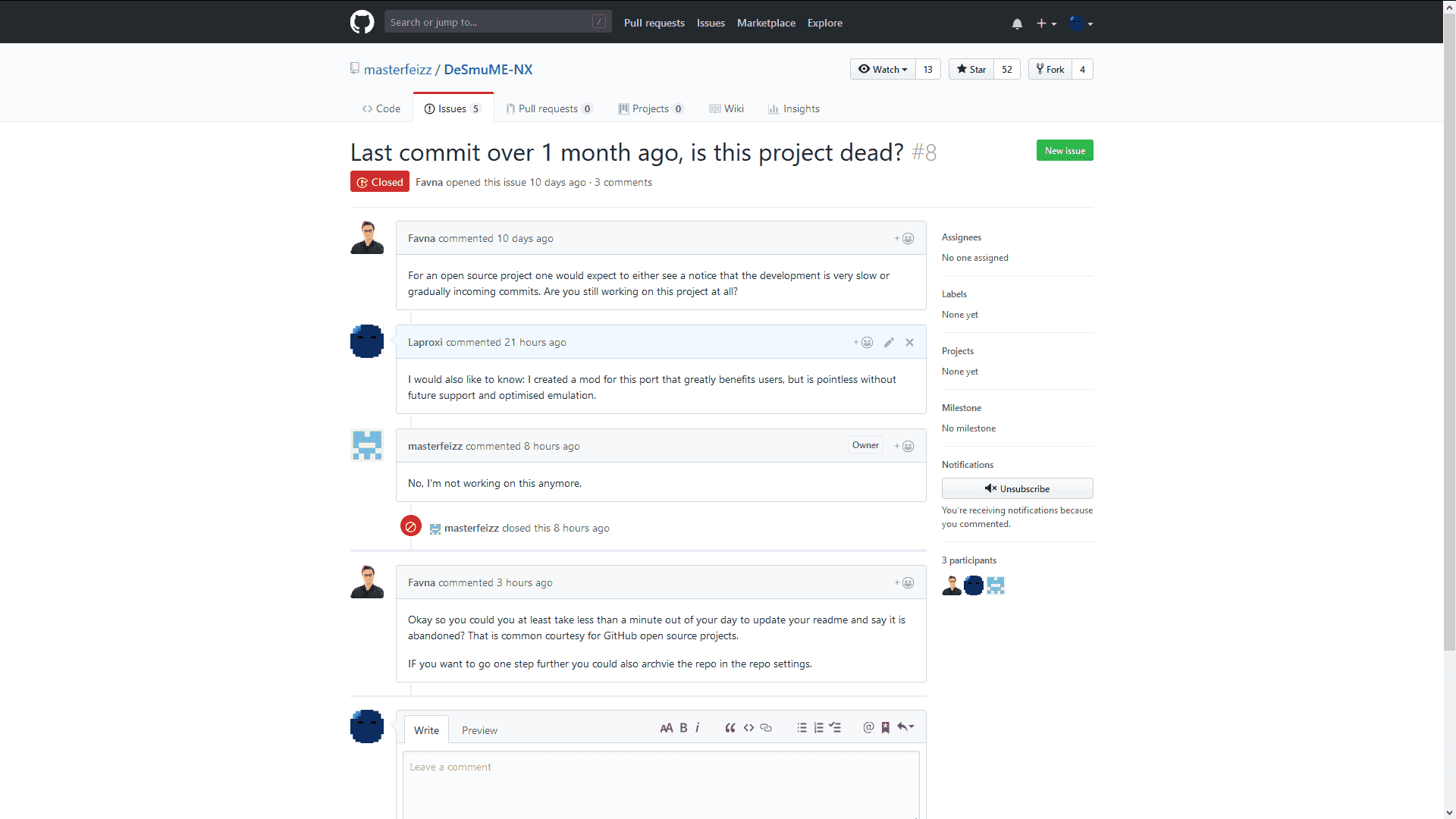Open the "21 hours ago" comment timestamp link
1456x819 pixels.
(x=535, y=343)
